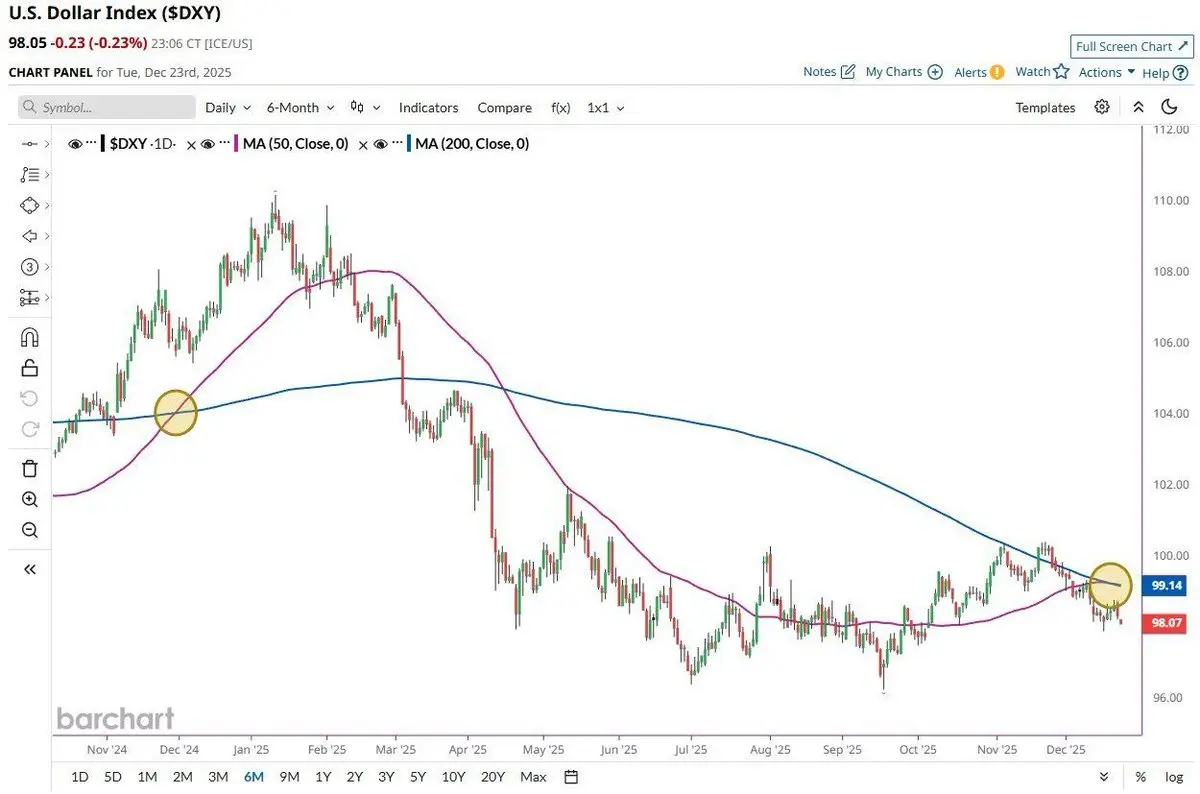Remove the MA (50, Close, 0) indicator
The width and height of the screenshot is (1200, 794).
(x=193, y=145)
